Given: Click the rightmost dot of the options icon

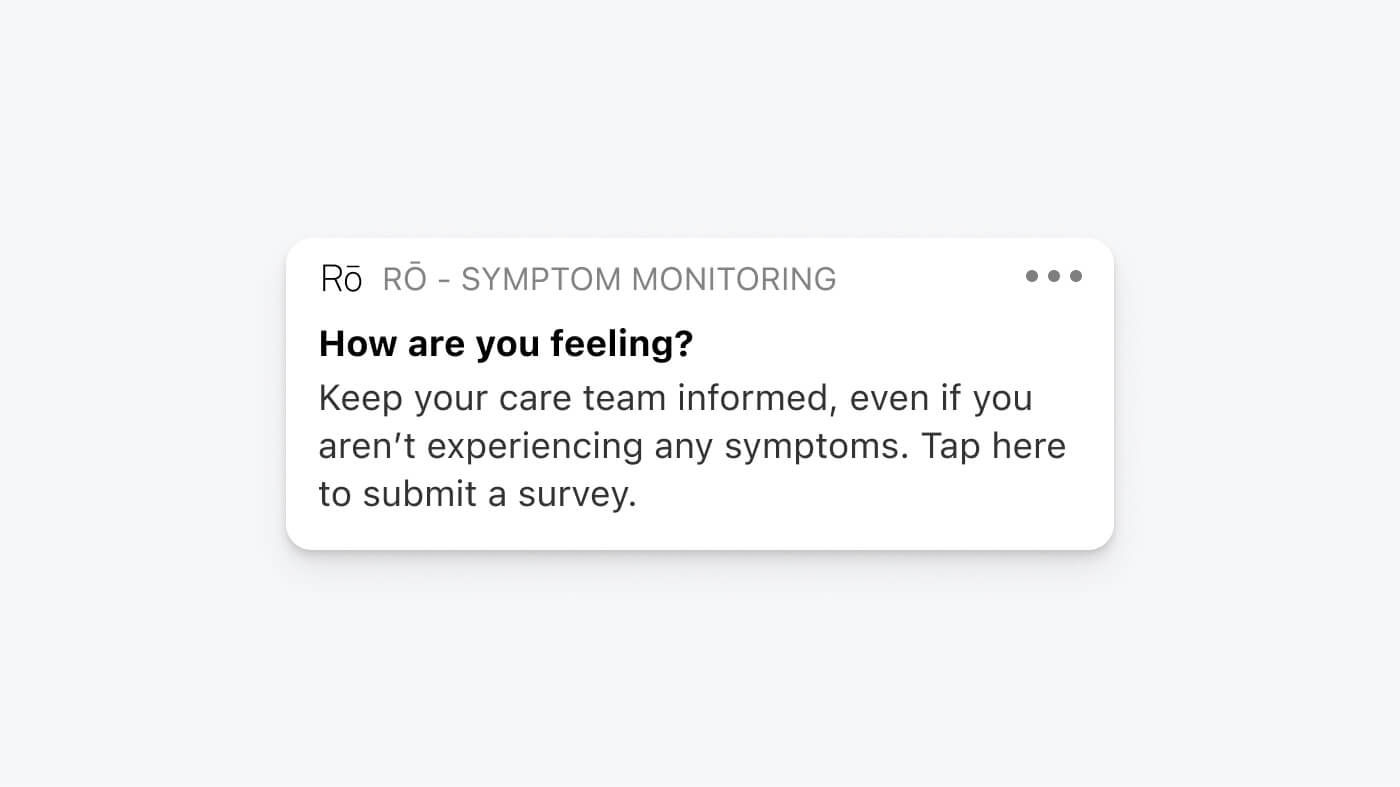Looking at the screenshot, I should click(x=1076, y=276).
